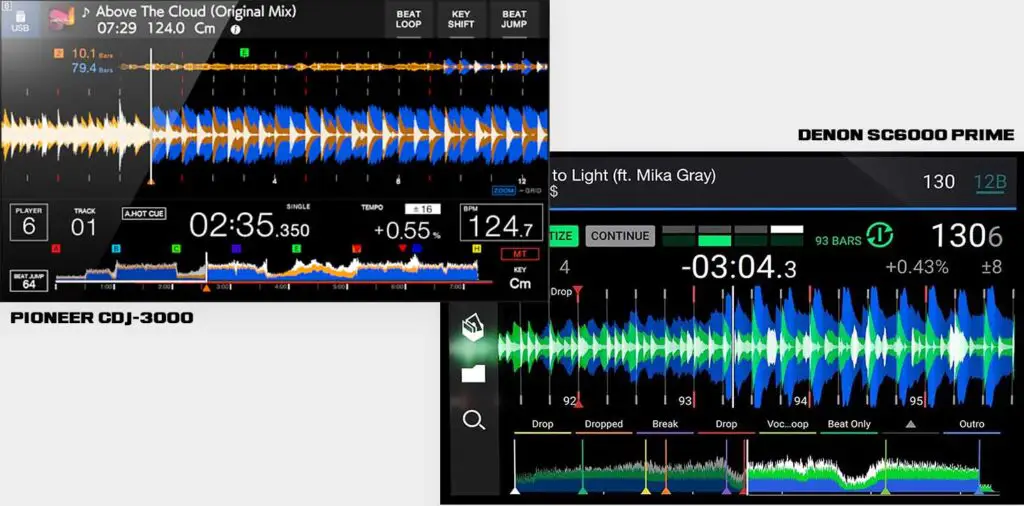The height and width of the screenshot is (506, 1024).
Task: Seek the Denon overview waveform in its bright section
Action: coord(862,473)
